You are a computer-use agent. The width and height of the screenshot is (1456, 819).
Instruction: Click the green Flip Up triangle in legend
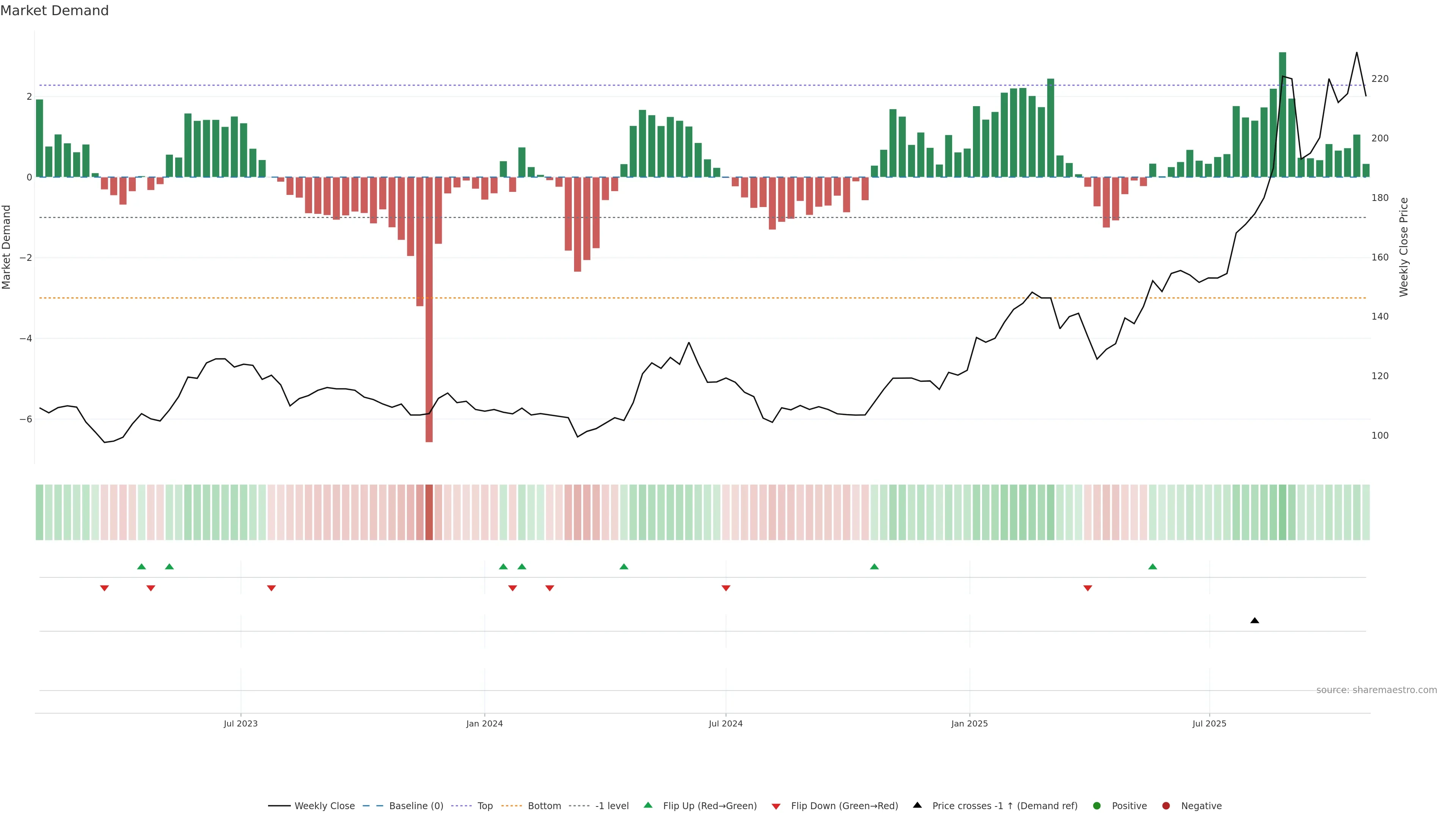[x=648, y=805]
